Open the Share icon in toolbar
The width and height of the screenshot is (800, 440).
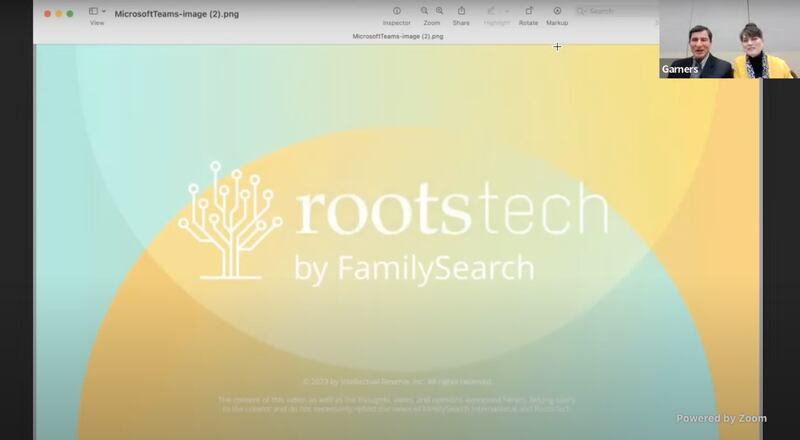coord(461,11)
